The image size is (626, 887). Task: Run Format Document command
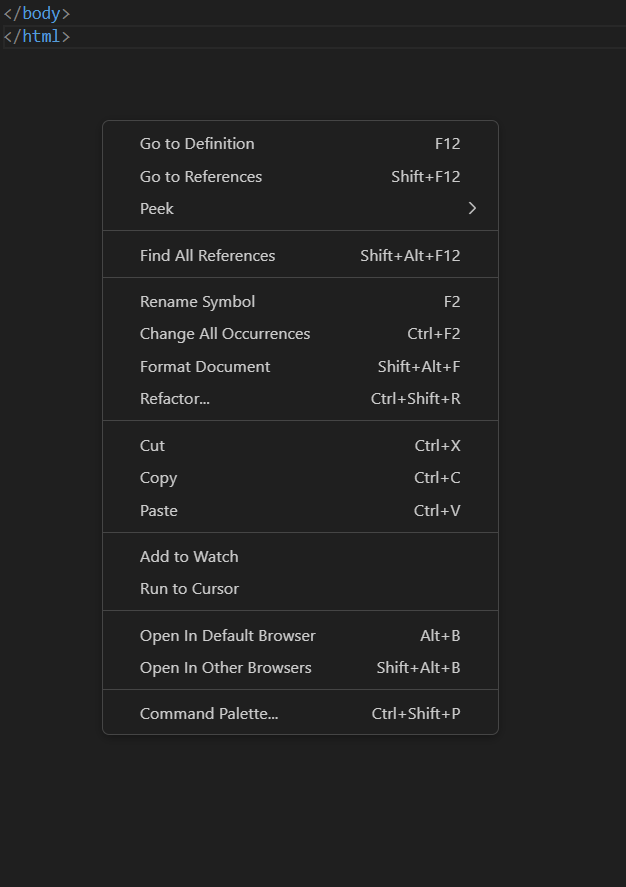pyautogui.click(x=300, y=367)
